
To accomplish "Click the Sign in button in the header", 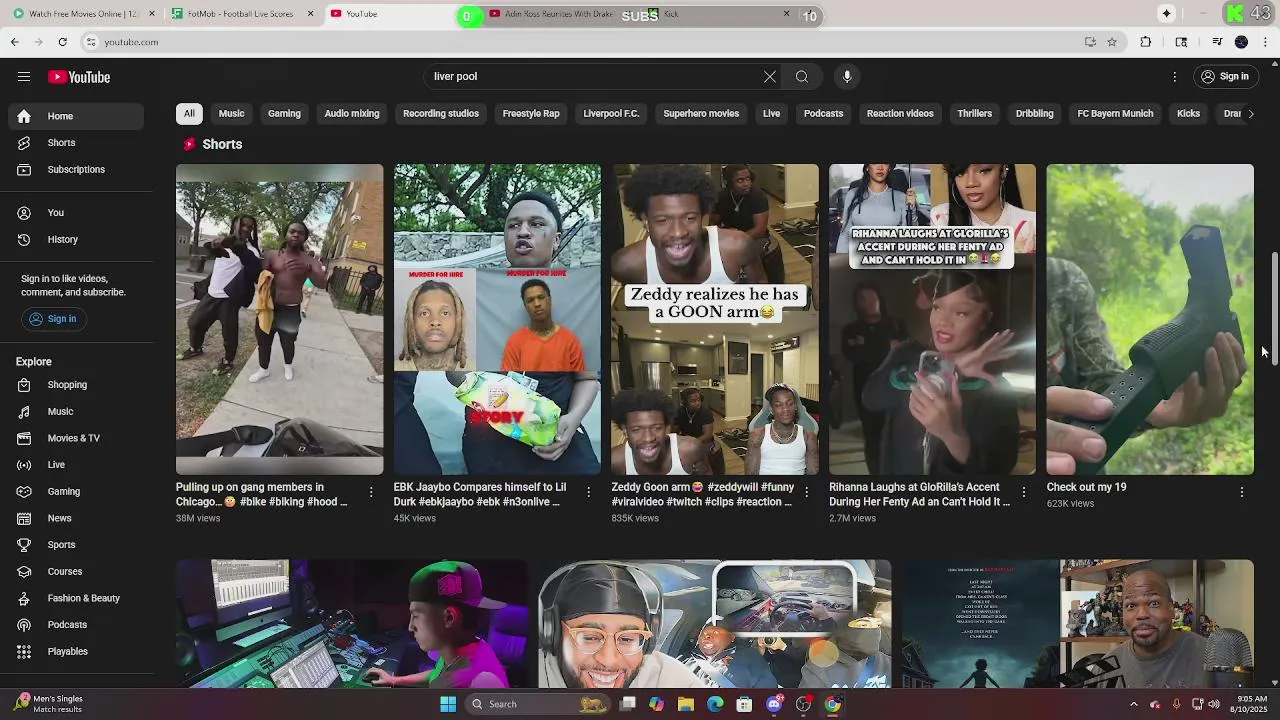I will 1225,77.
